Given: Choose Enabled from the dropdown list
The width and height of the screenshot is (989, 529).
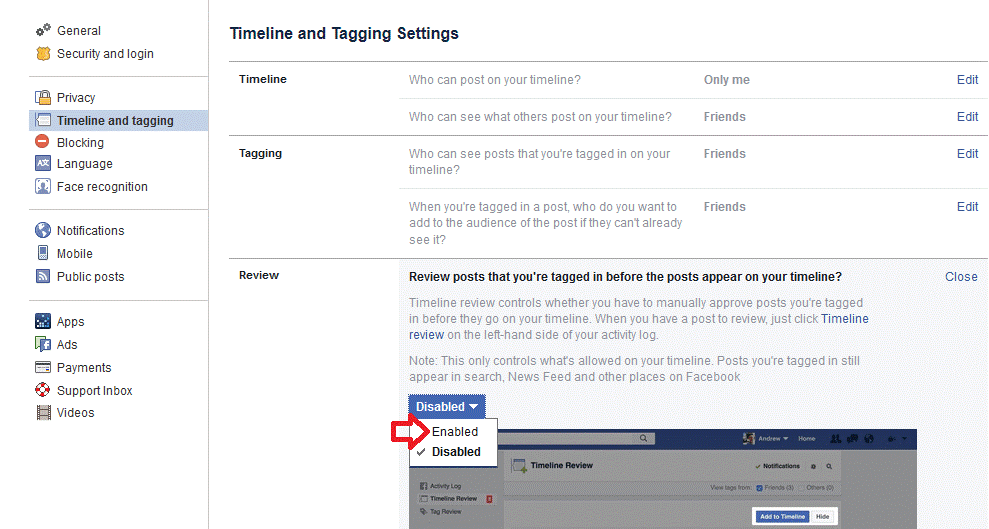Looking at the screenshot, I should [454, 431].
